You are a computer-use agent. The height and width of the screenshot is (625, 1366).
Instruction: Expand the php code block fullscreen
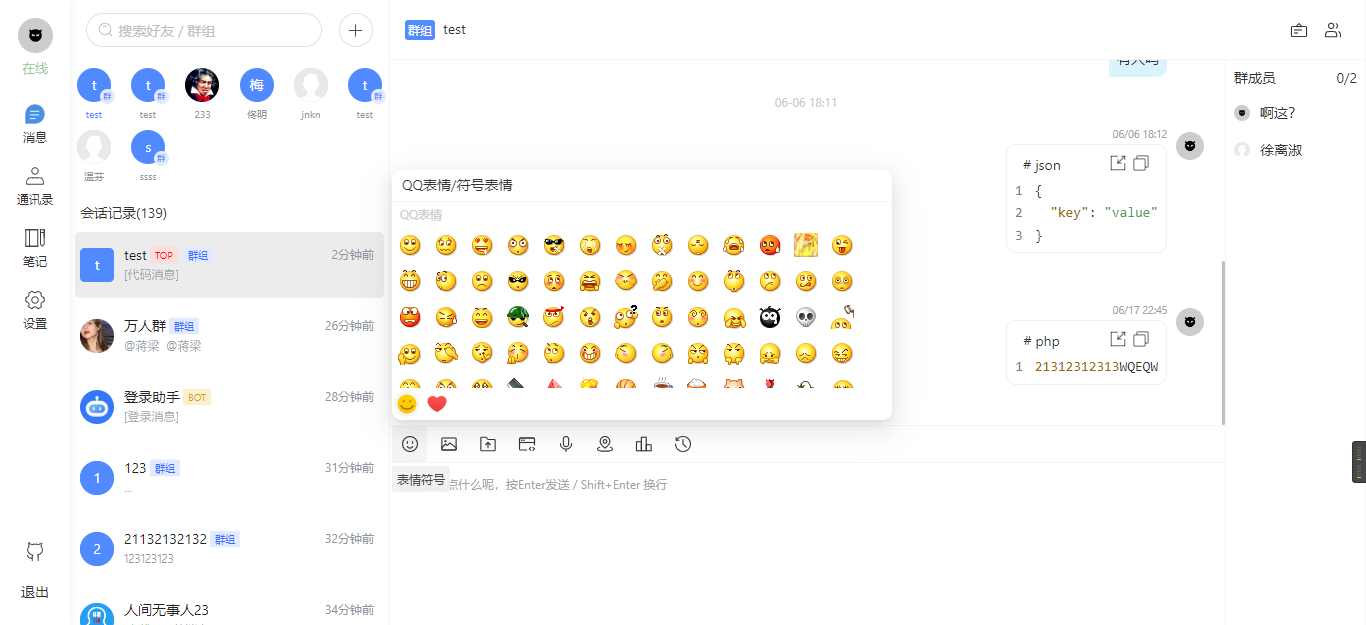tap(1118, 339)
